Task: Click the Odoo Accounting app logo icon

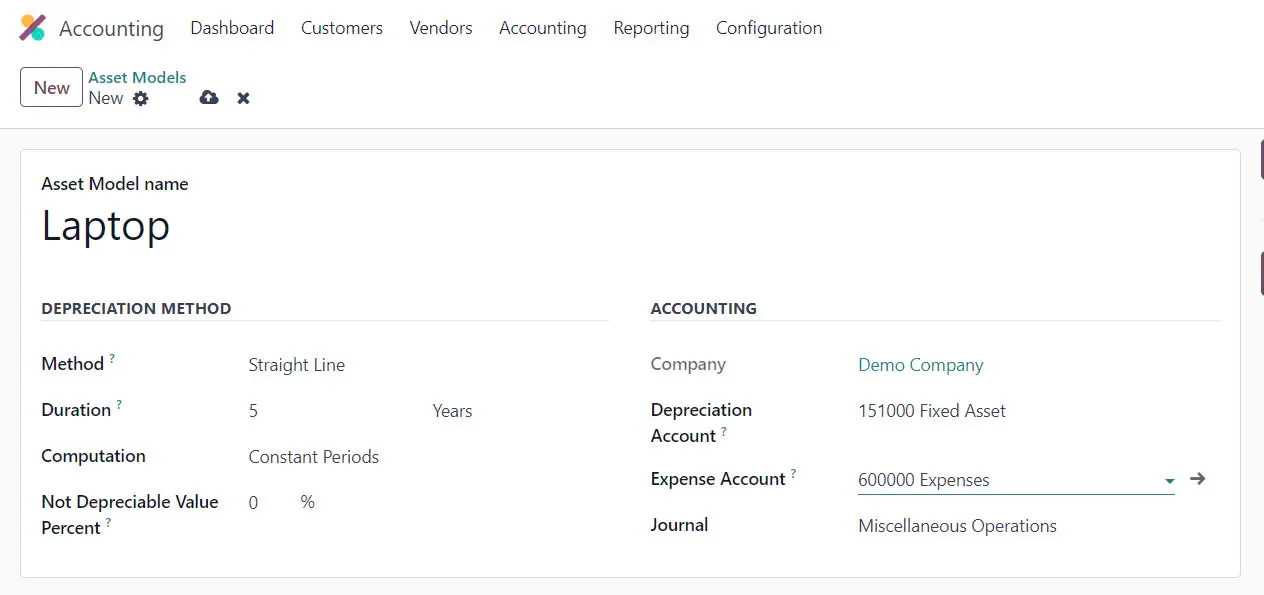Action: [32, 28]
